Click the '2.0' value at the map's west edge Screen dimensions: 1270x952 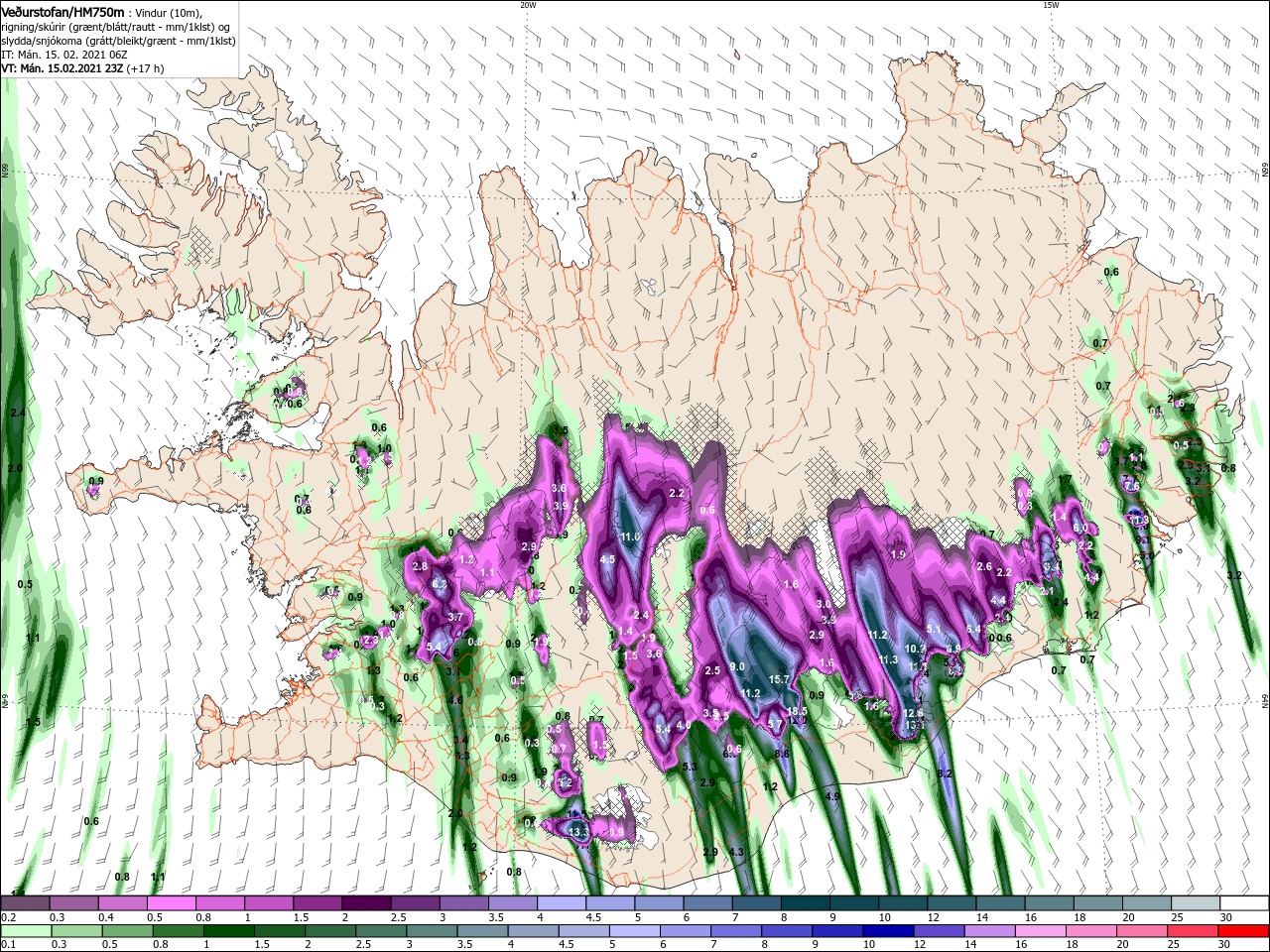[15, 467]
